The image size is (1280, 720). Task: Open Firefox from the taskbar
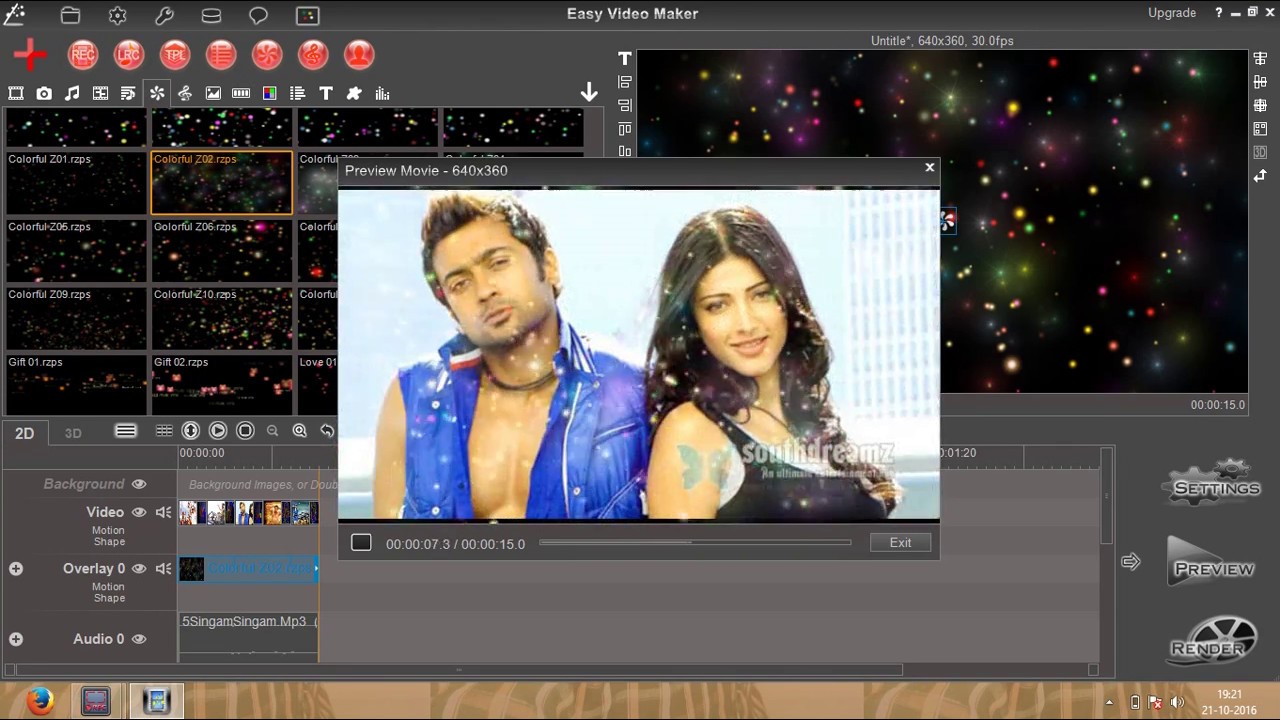tap(40, 701)
